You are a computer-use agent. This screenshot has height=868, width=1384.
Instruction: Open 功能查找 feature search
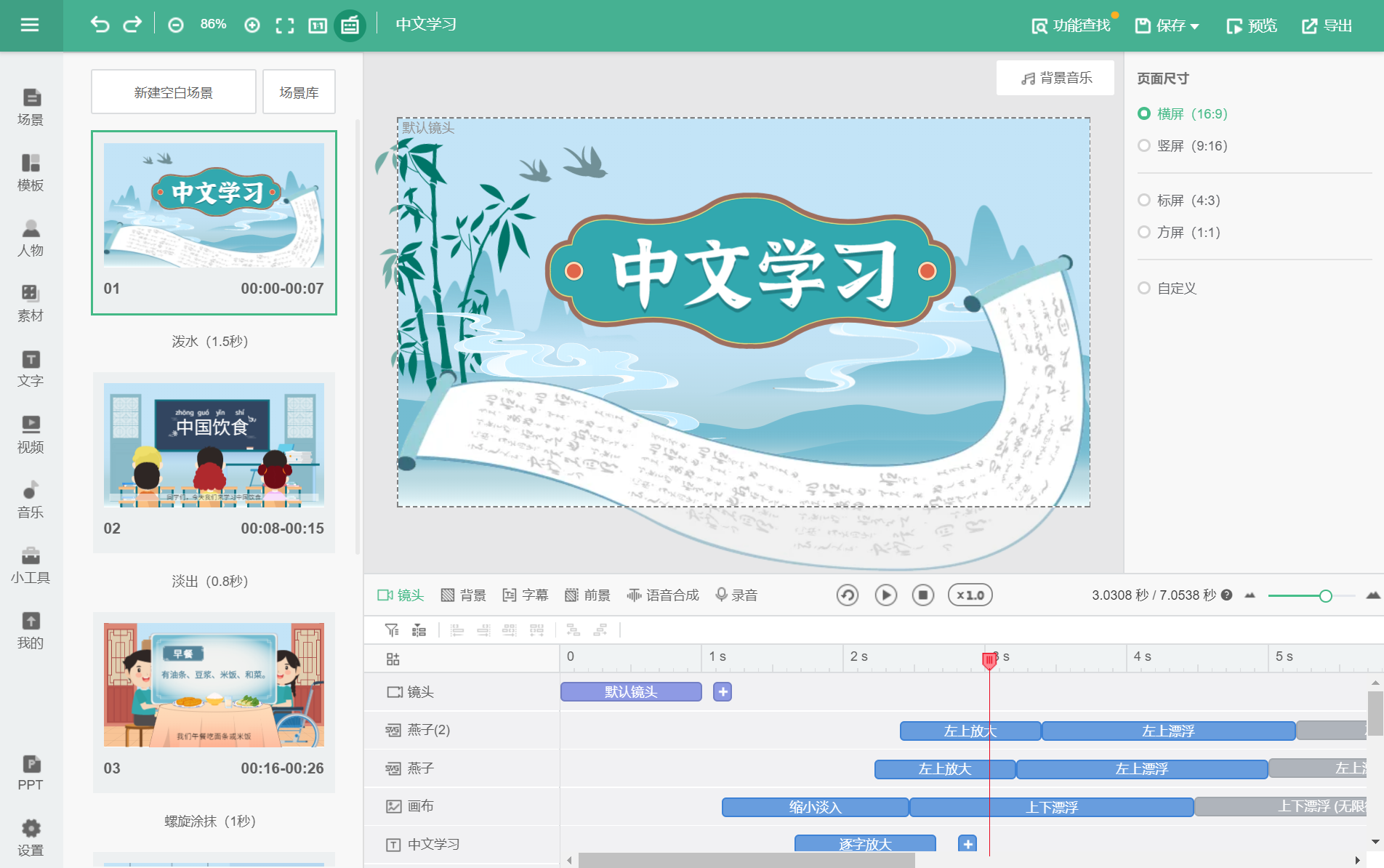point(1071,26)
